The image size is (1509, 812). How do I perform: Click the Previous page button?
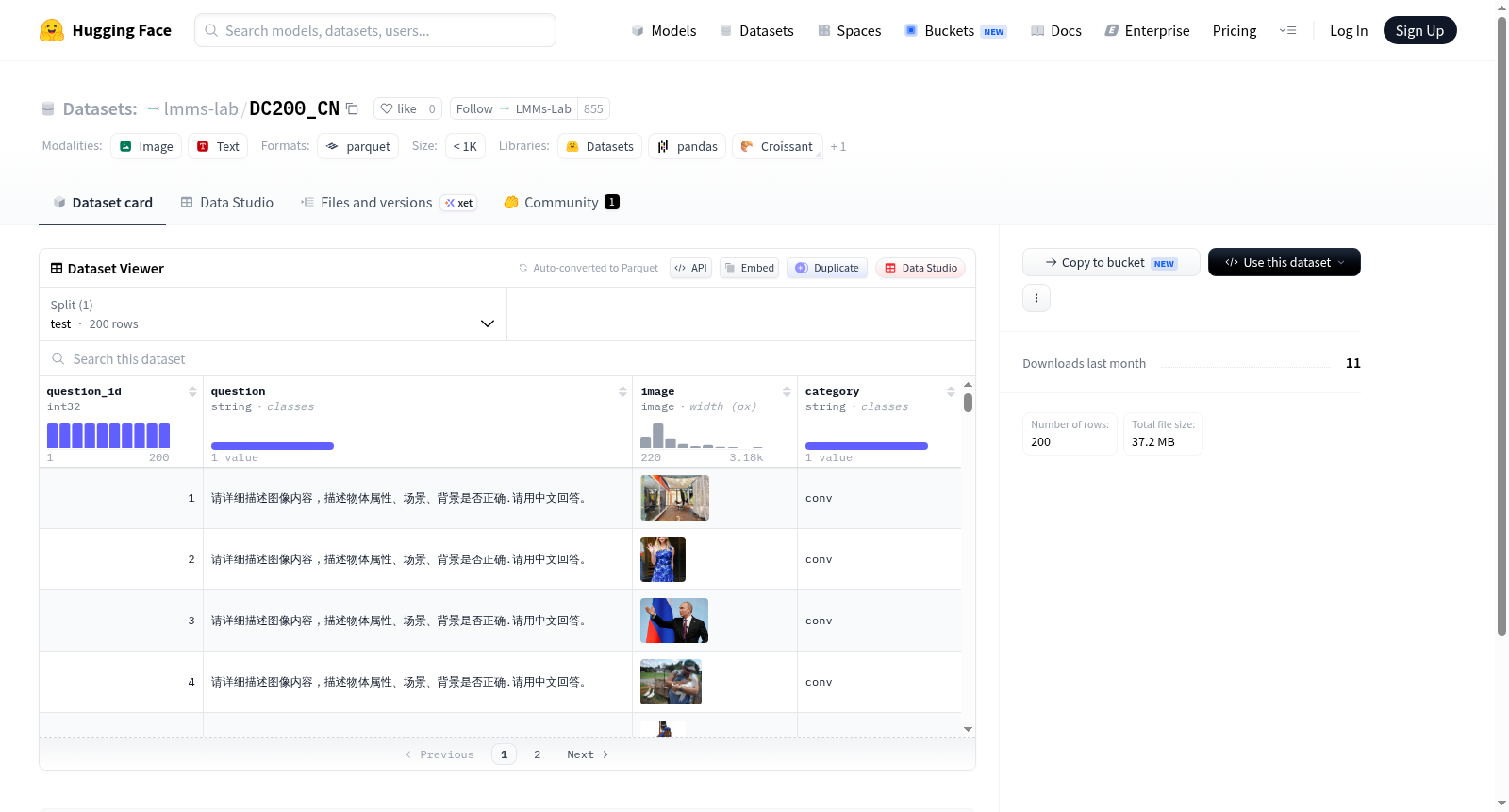point(439,754)
